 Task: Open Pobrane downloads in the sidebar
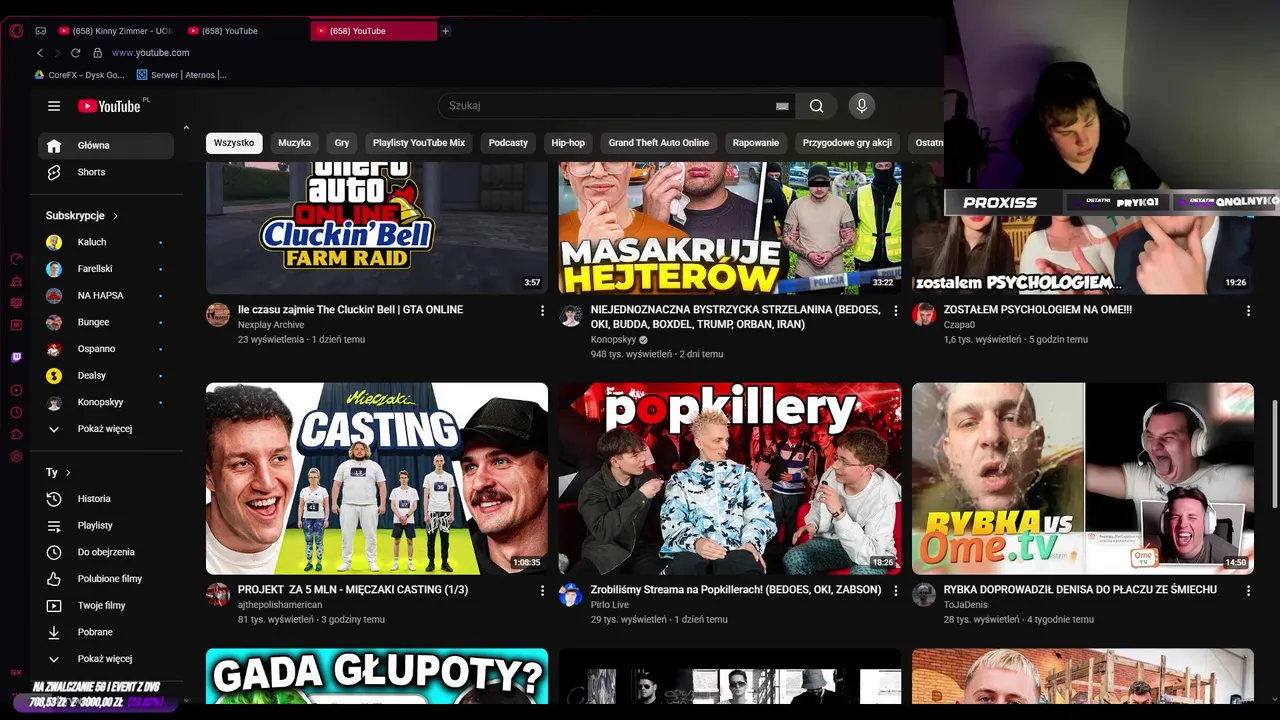[x=106, y=632]
